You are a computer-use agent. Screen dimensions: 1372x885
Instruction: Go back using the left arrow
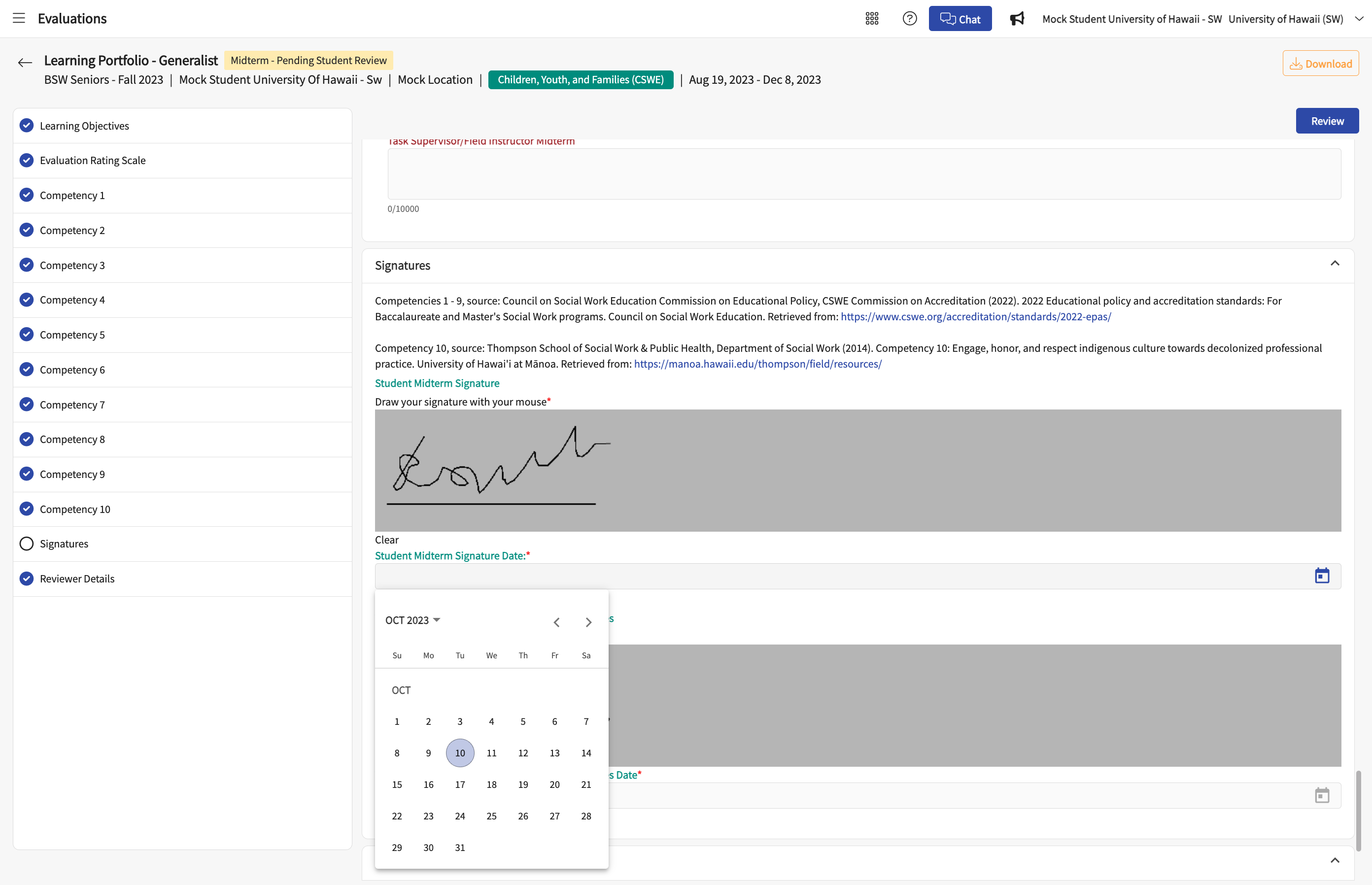25,63
